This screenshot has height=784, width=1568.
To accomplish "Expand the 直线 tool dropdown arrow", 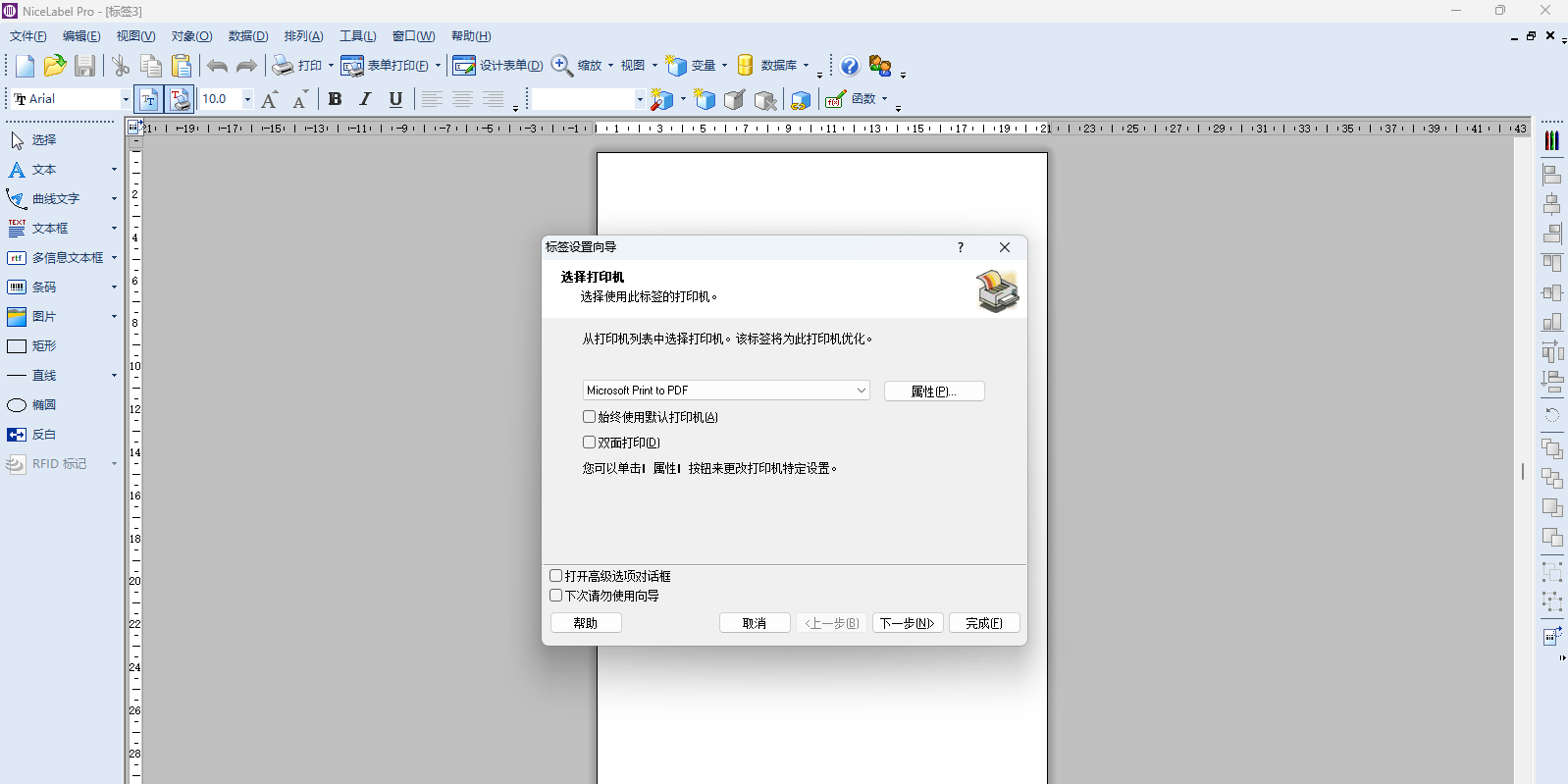I will [x=114, y=376].
